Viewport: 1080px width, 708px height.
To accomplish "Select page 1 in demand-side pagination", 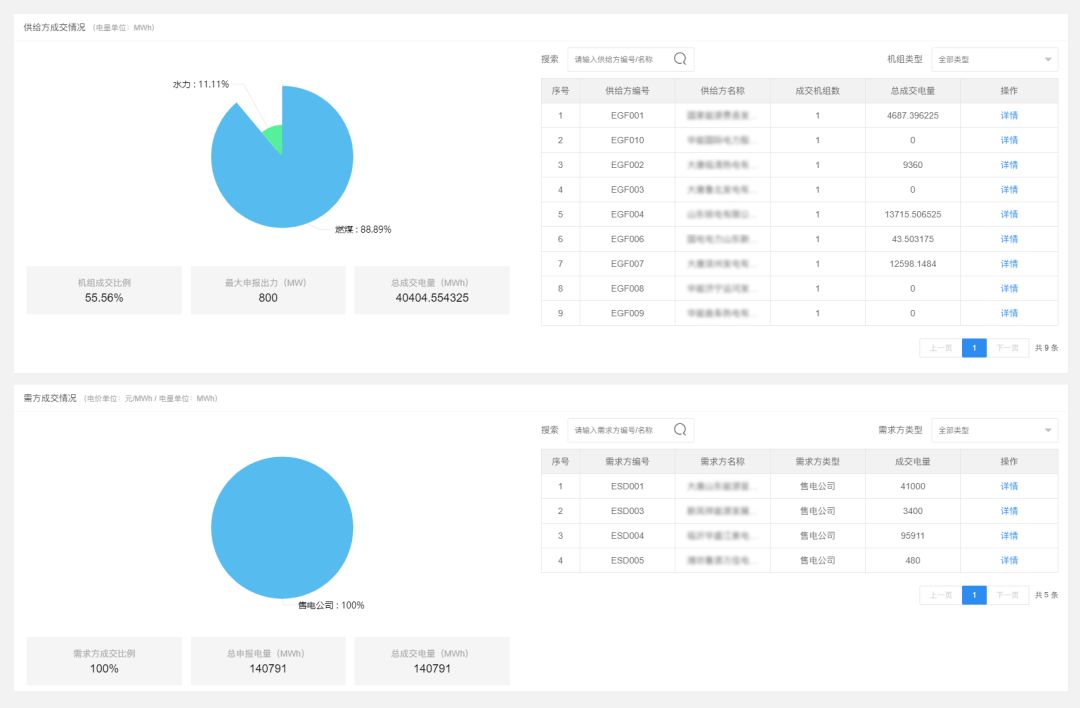I will [974, 596].
